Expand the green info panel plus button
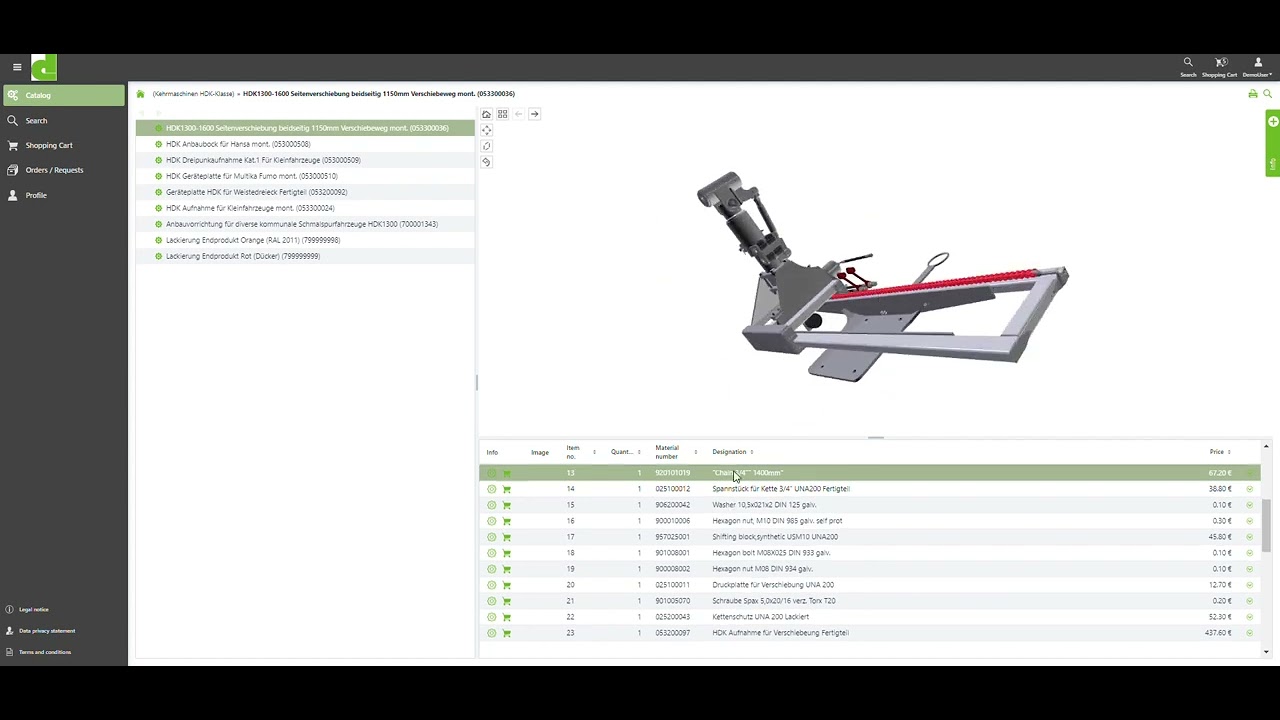 (x=1273, y=122)
